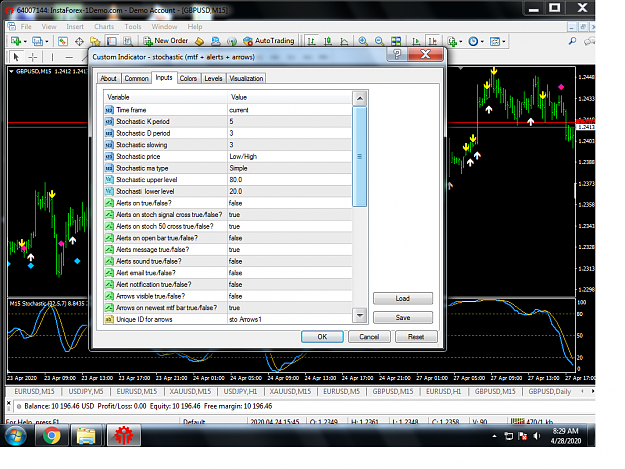Click the dialog help question-mark button

(x=397, y=54)
